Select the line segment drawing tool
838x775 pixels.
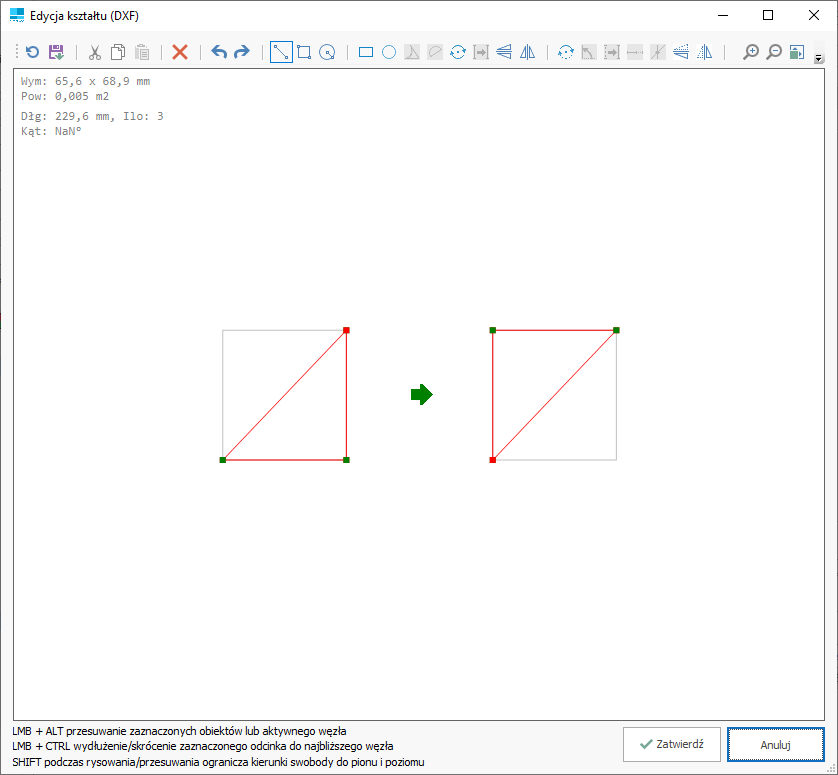[x=281, y=52]
